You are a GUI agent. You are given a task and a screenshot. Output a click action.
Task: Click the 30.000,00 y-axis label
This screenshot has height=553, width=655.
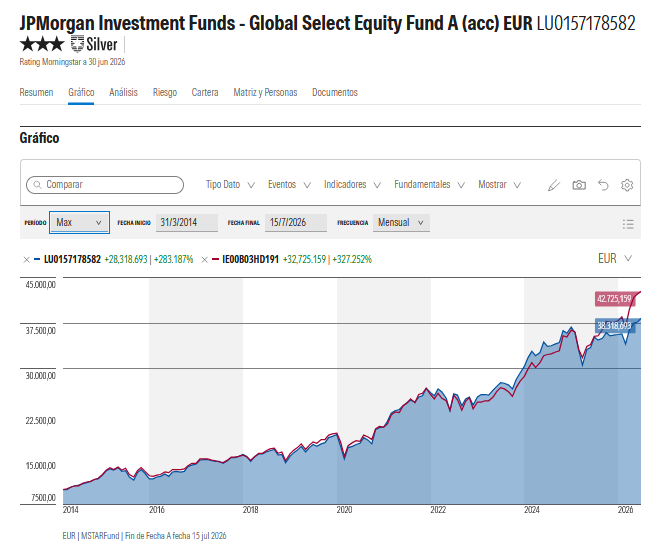coord(41,375)
